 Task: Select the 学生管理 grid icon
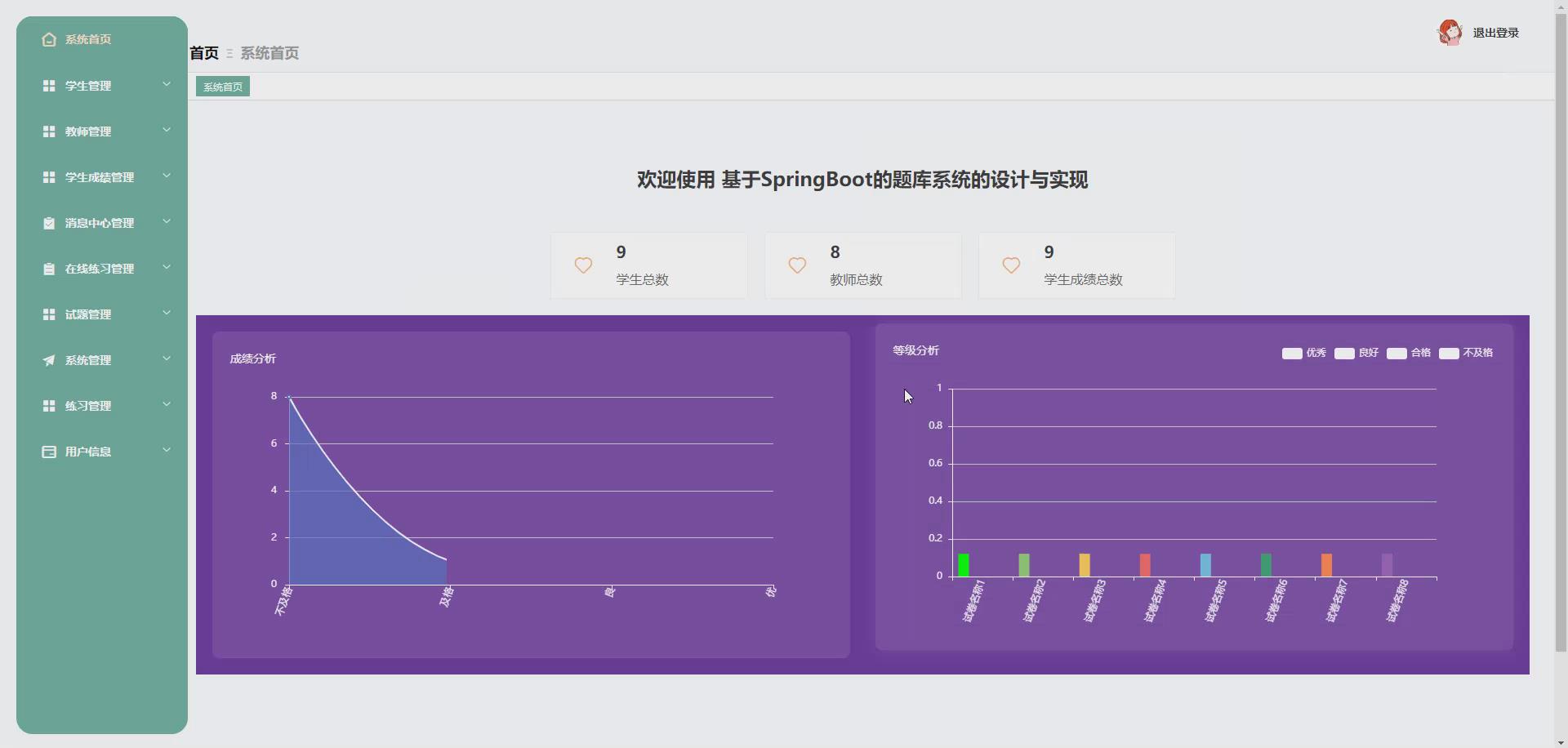pyautogui.click(x=48, y=85)
